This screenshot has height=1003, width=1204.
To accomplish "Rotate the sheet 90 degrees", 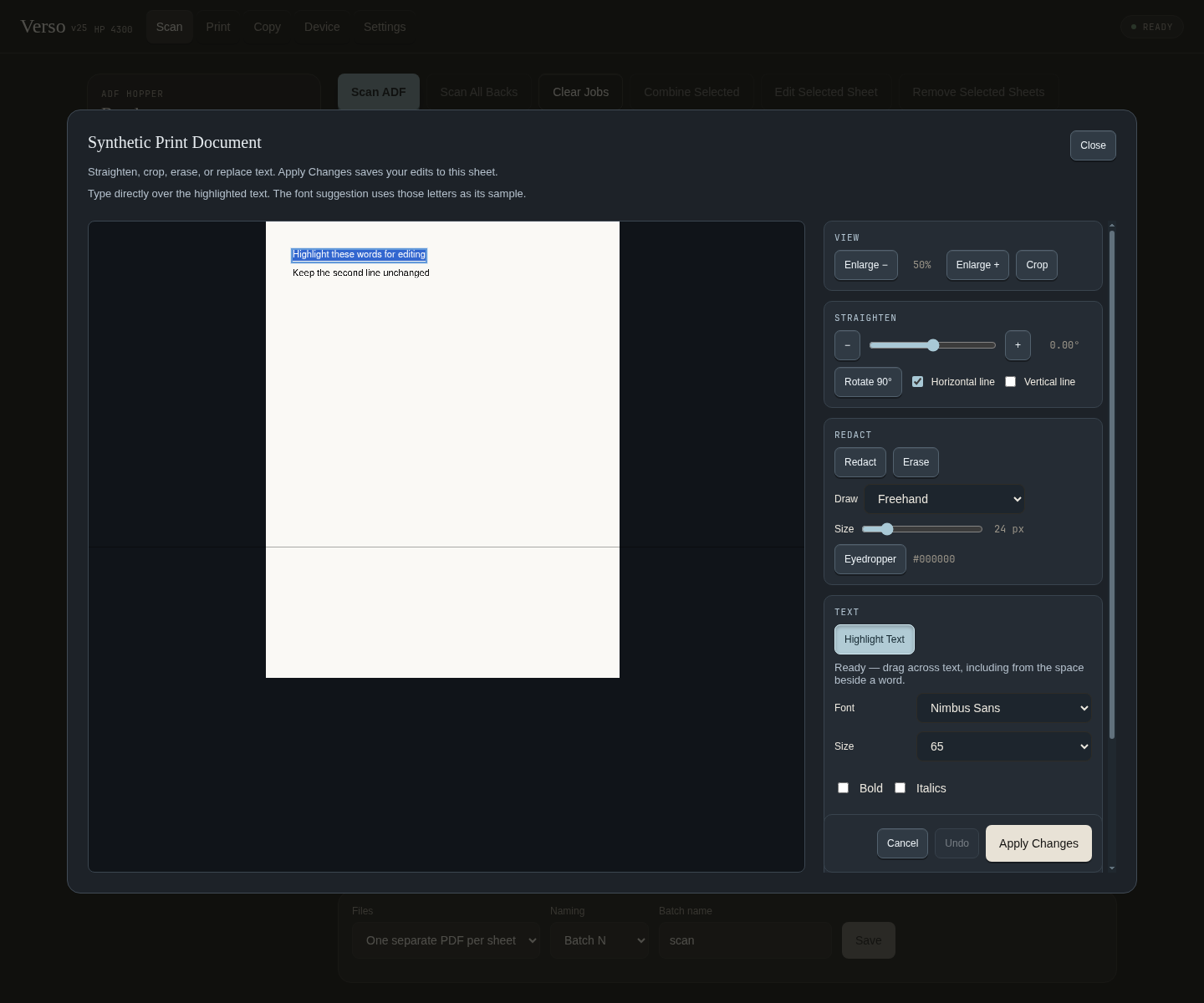I will [868, 382].
